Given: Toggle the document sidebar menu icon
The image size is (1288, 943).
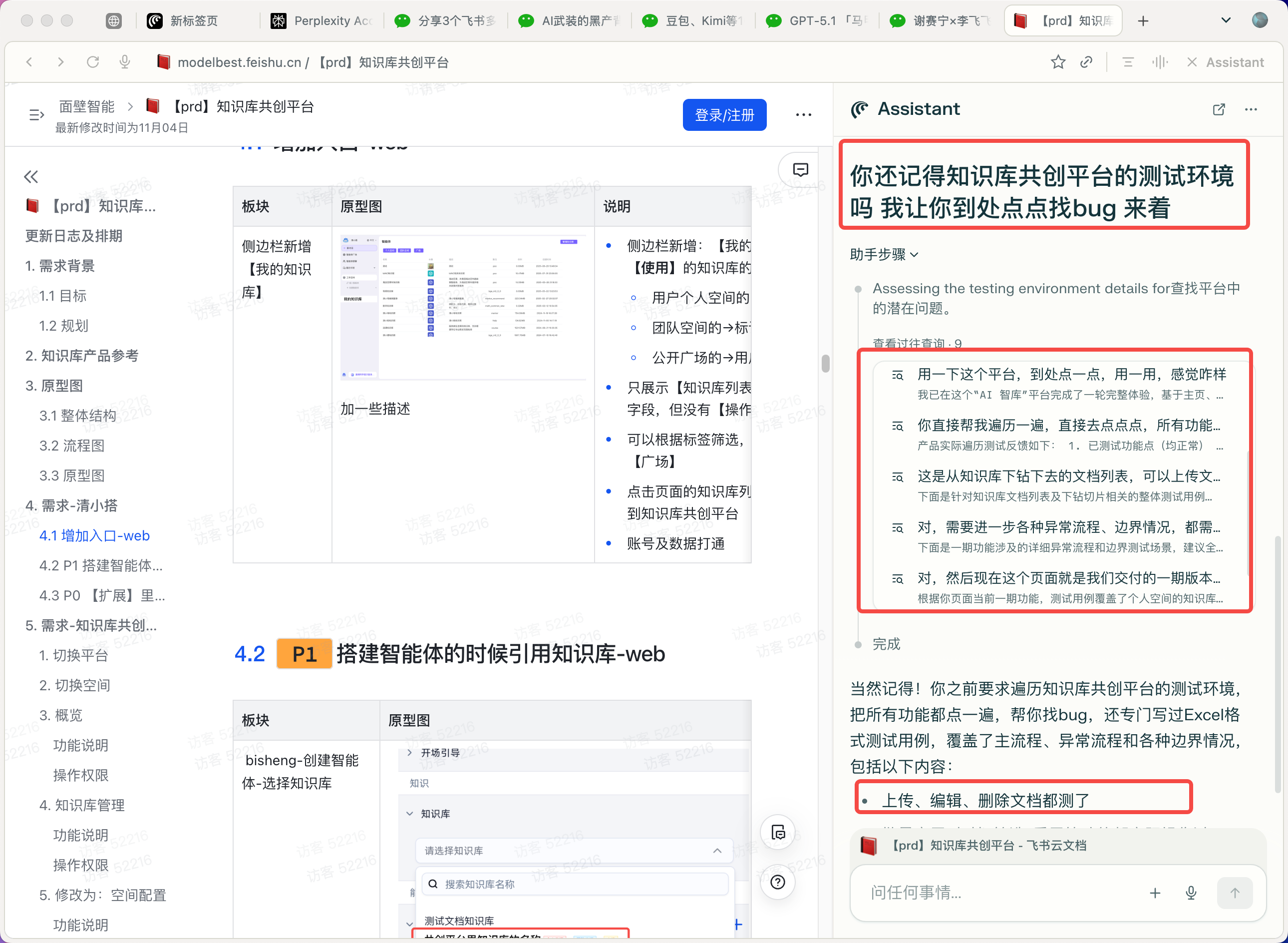Looking at the screenshot, I should tap(36, 115).
